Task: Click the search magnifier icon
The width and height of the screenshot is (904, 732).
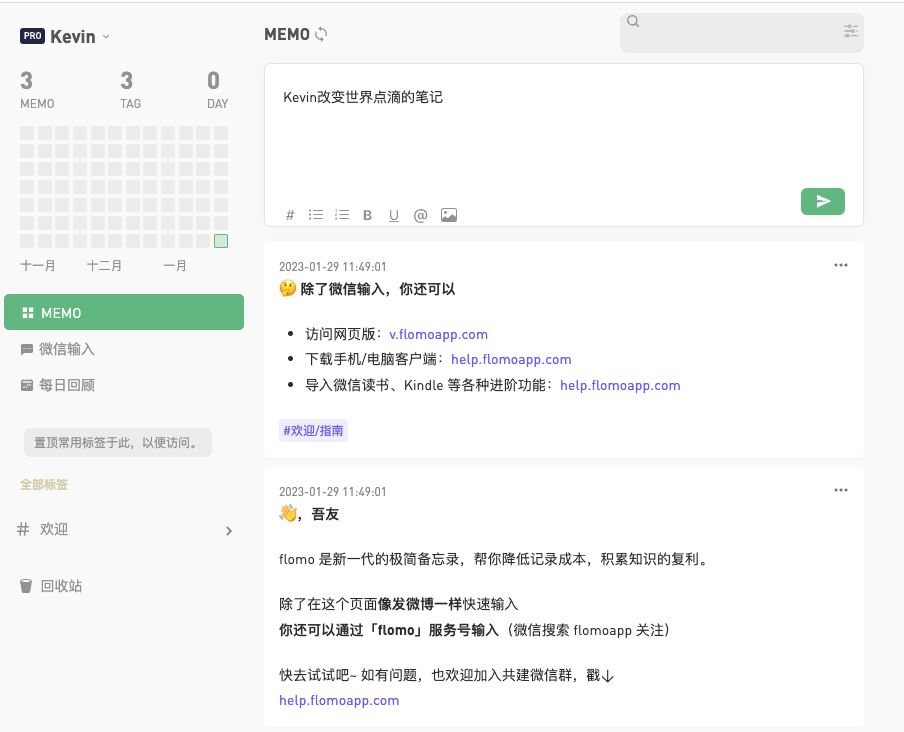Action: [633, 21]
